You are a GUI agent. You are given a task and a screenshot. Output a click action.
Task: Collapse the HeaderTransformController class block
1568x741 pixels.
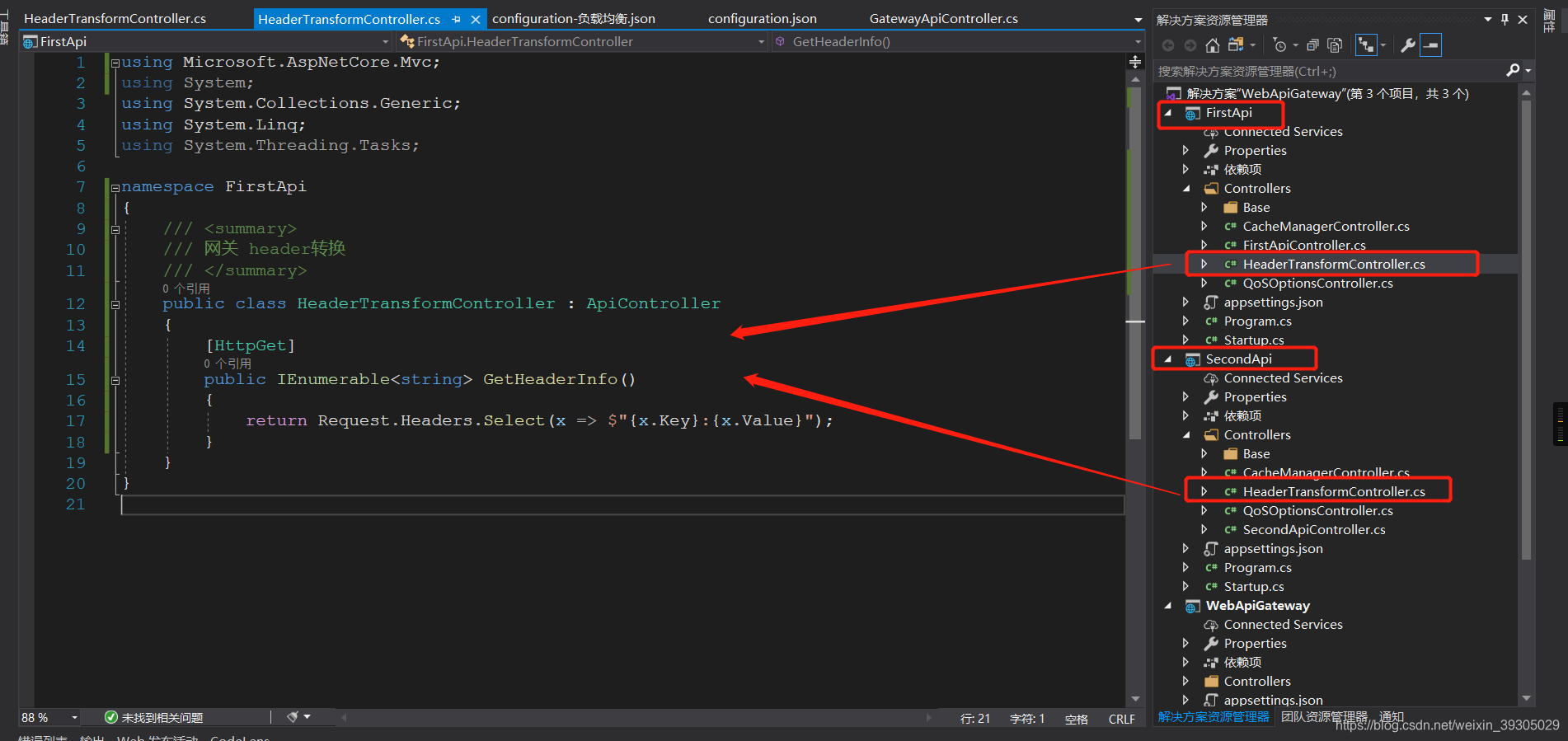pyautogui.click(x=115, y=304)
